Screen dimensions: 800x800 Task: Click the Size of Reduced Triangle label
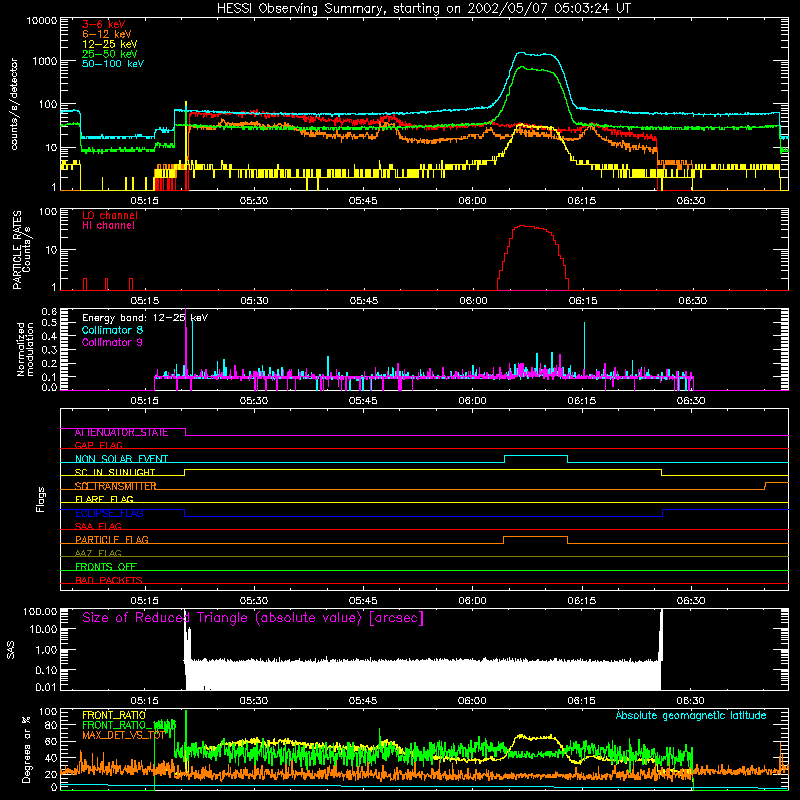coord(253,618)
